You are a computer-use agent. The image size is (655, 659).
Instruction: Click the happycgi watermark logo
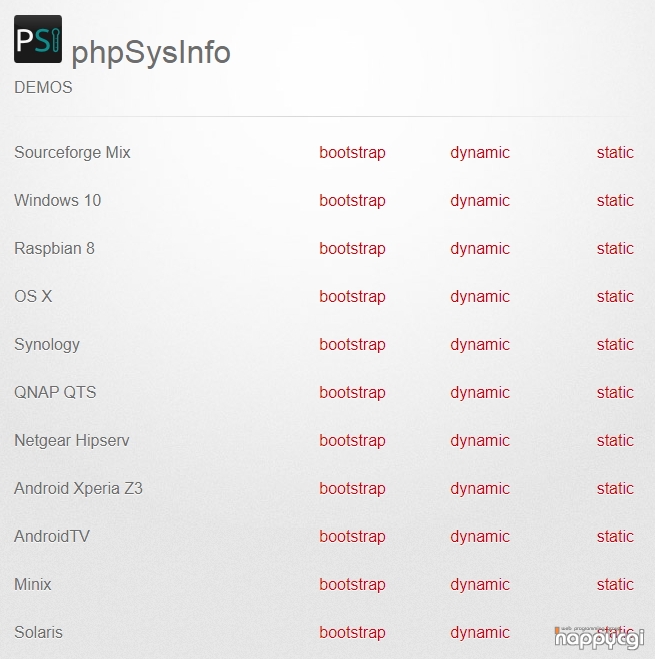pyautogui.click(x=599, y=638)
